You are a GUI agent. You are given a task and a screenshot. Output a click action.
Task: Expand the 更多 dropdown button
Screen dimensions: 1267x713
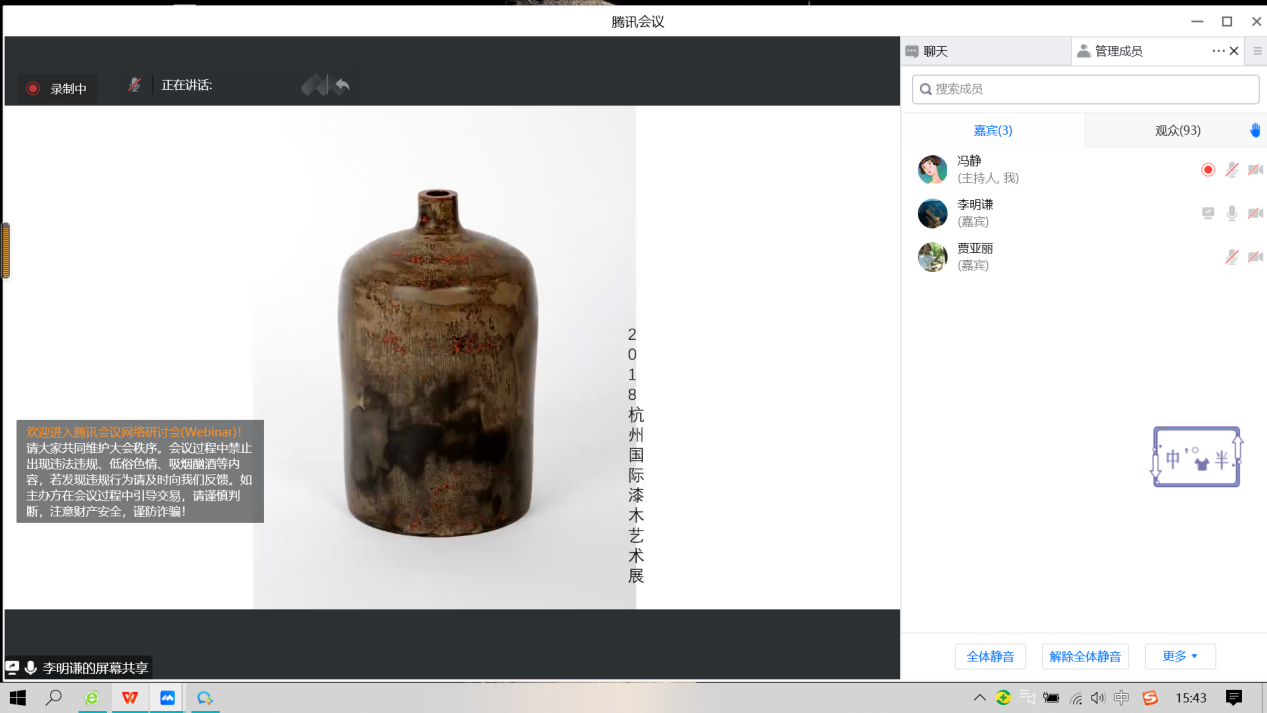(1180, 656)
